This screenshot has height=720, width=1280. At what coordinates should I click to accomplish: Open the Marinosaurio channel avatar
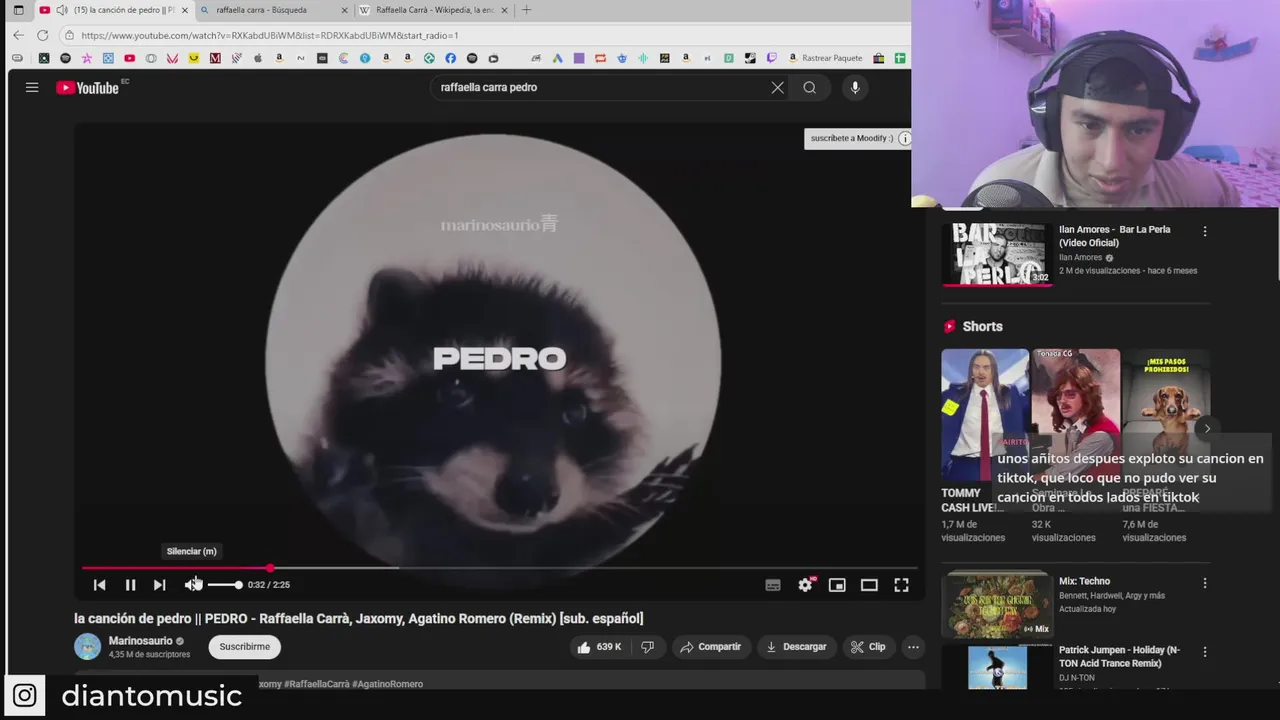[88, 646]
